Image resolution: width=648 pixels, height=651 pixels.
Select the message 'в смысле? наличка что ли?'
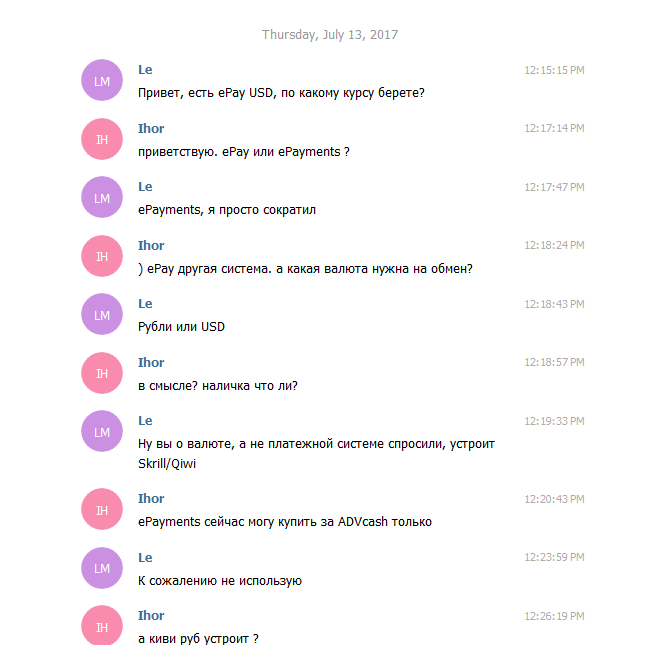click(218, 386)
